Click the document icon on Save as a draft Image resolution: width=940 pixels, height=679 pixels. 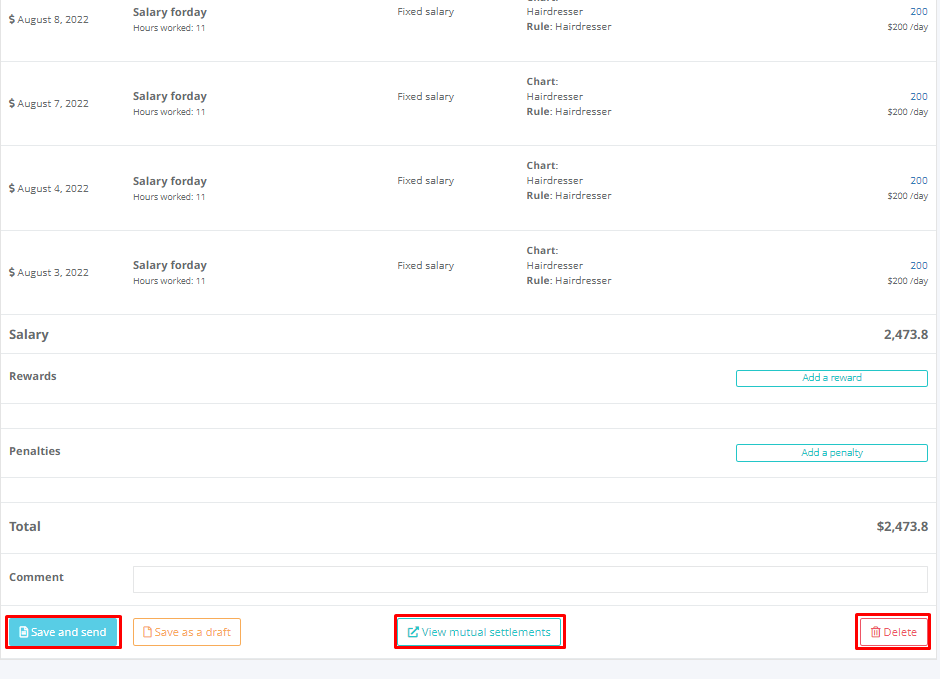click(x=147, y=632)
